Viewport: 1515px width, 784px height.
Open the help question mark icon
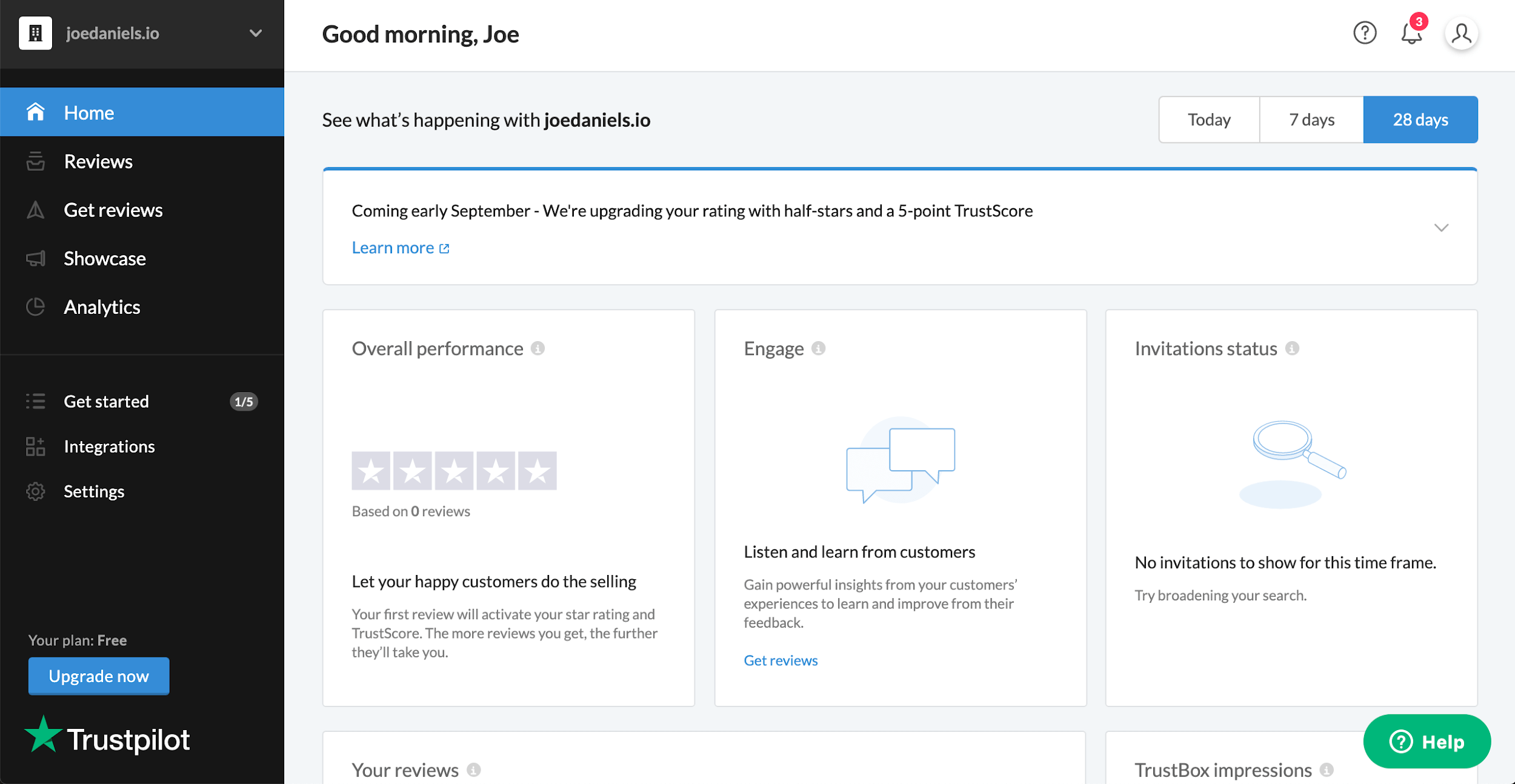pos(1365,34)
